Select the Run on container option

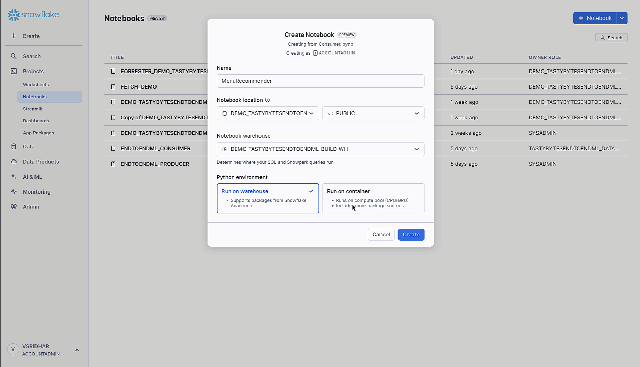tap(373, 198)
